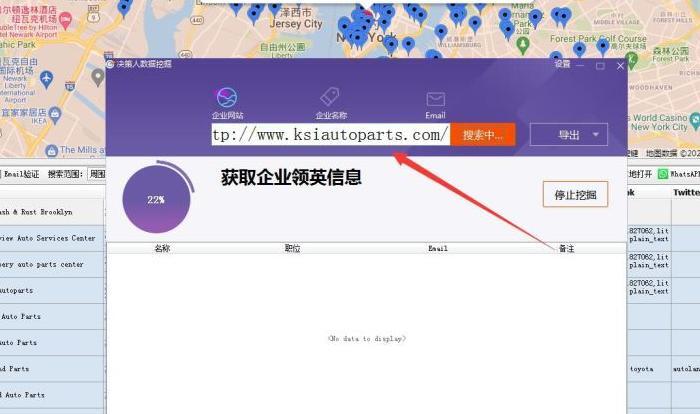
Task: Minimize the data mining dialog window
Action: pos(580,66)
